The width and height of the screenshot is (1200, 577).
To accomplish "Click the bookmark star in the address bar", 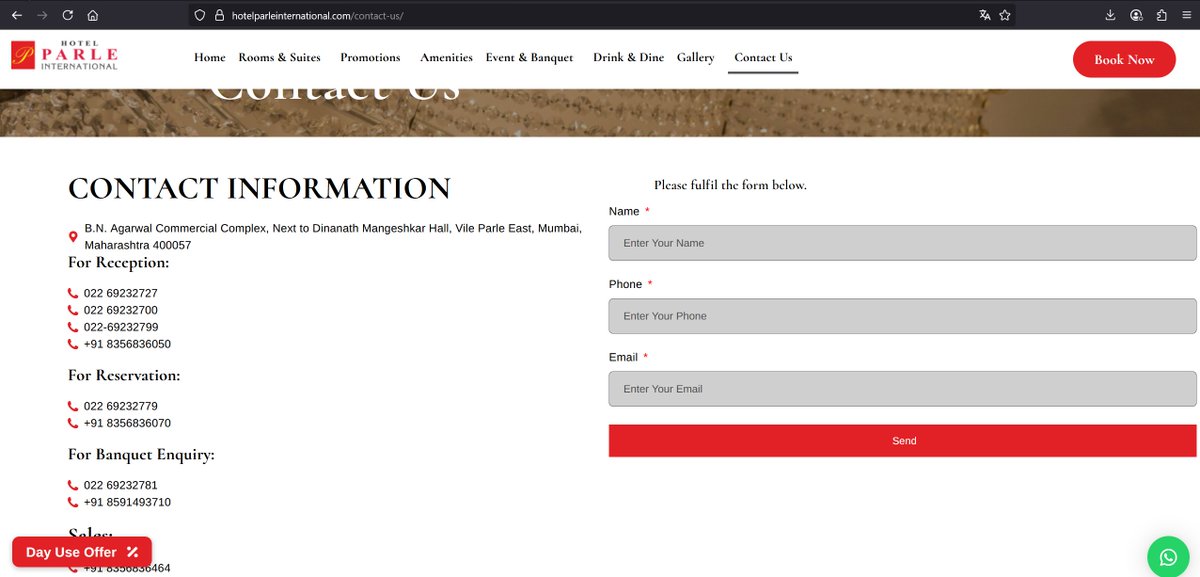I will click(x=1005, y=15).
